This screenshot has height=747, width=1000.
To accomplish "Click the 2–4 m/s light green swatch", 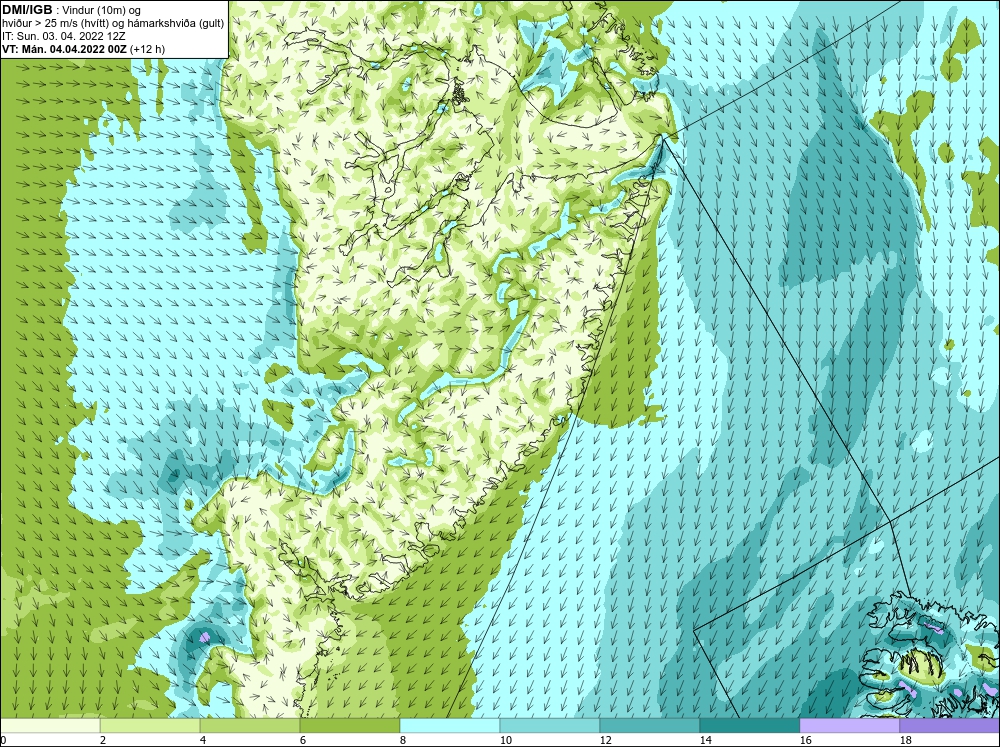I will (x=150, y=726).
